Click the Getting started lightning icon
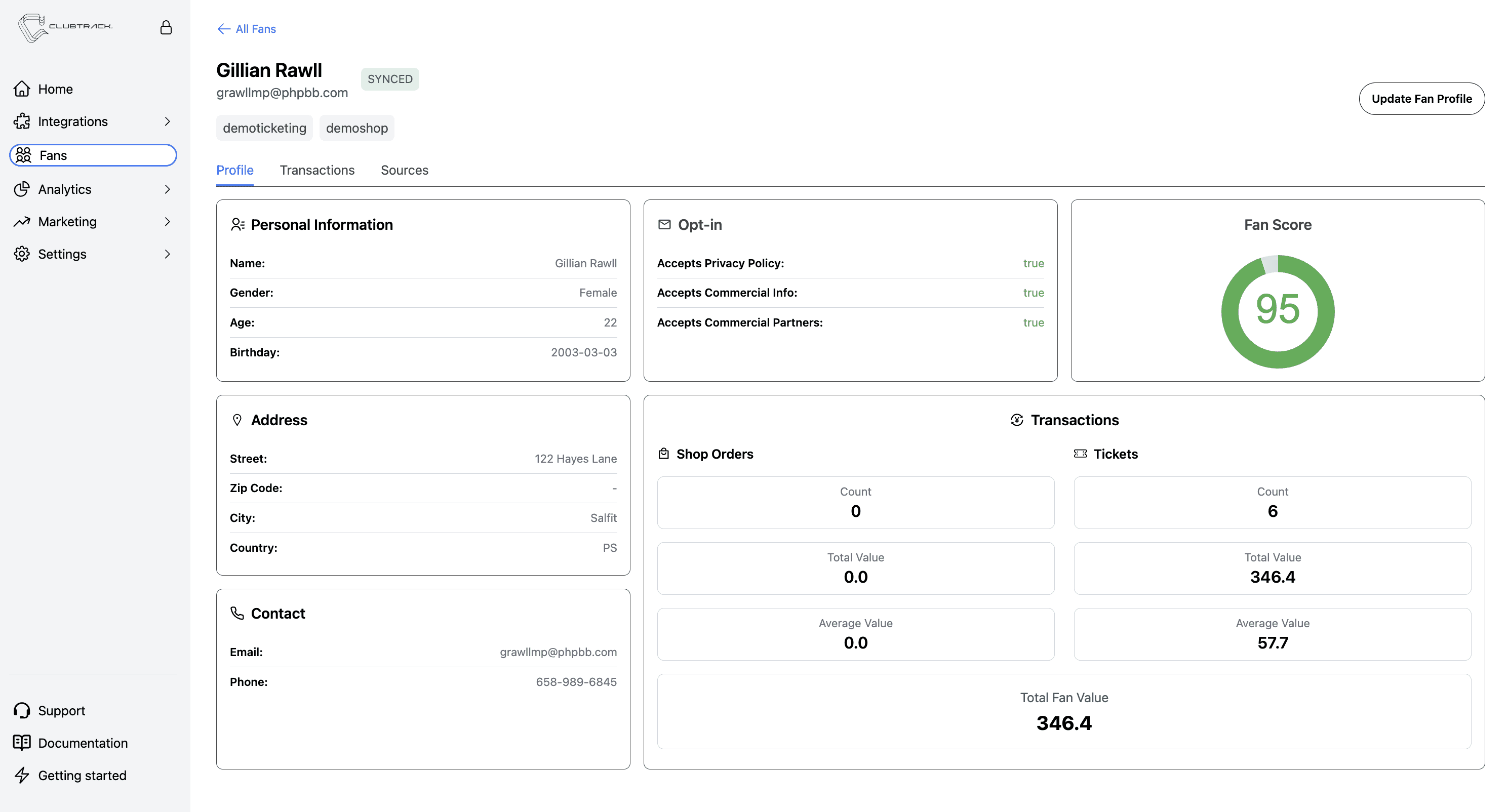Image resolution: width=1507 pixels, height=812 pixels. [x=22, y=775]
